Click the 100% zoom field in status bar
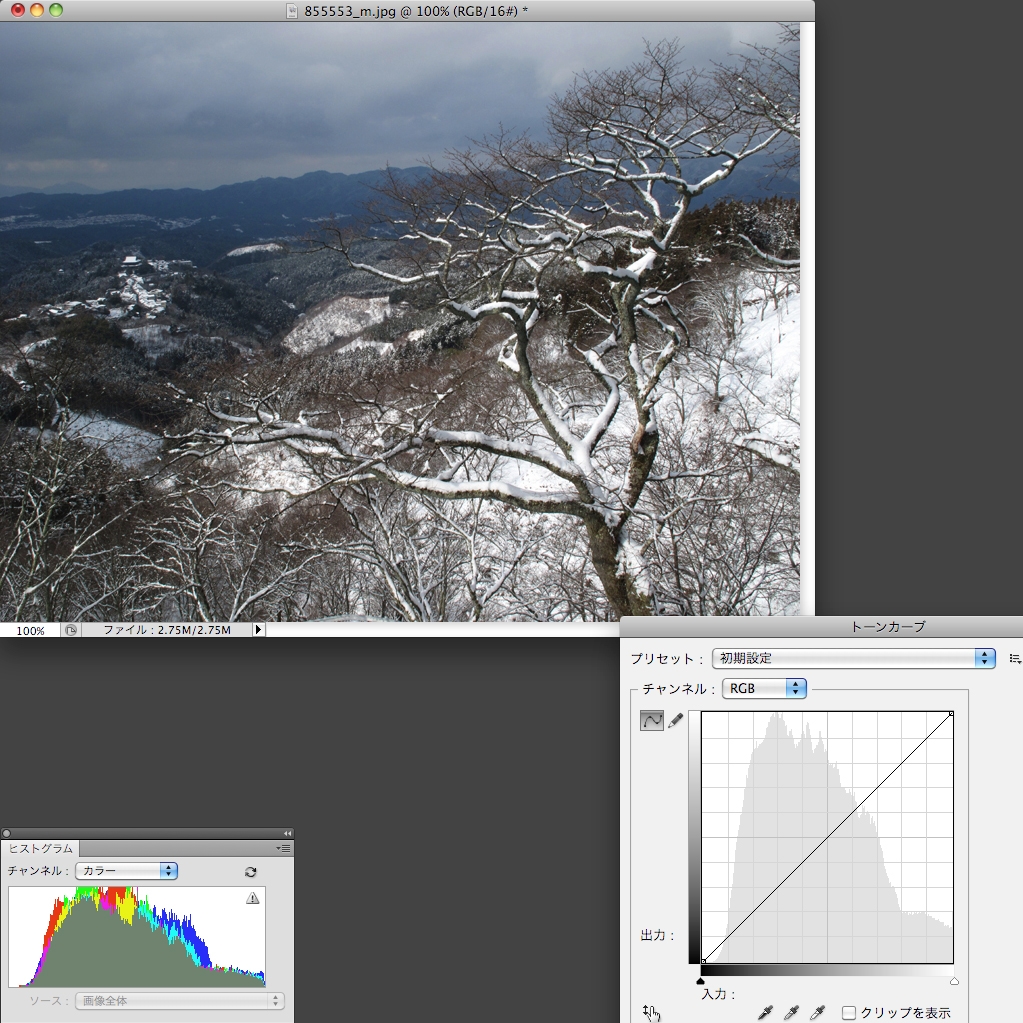1023x1023 pixels. [x=30, y=630]
